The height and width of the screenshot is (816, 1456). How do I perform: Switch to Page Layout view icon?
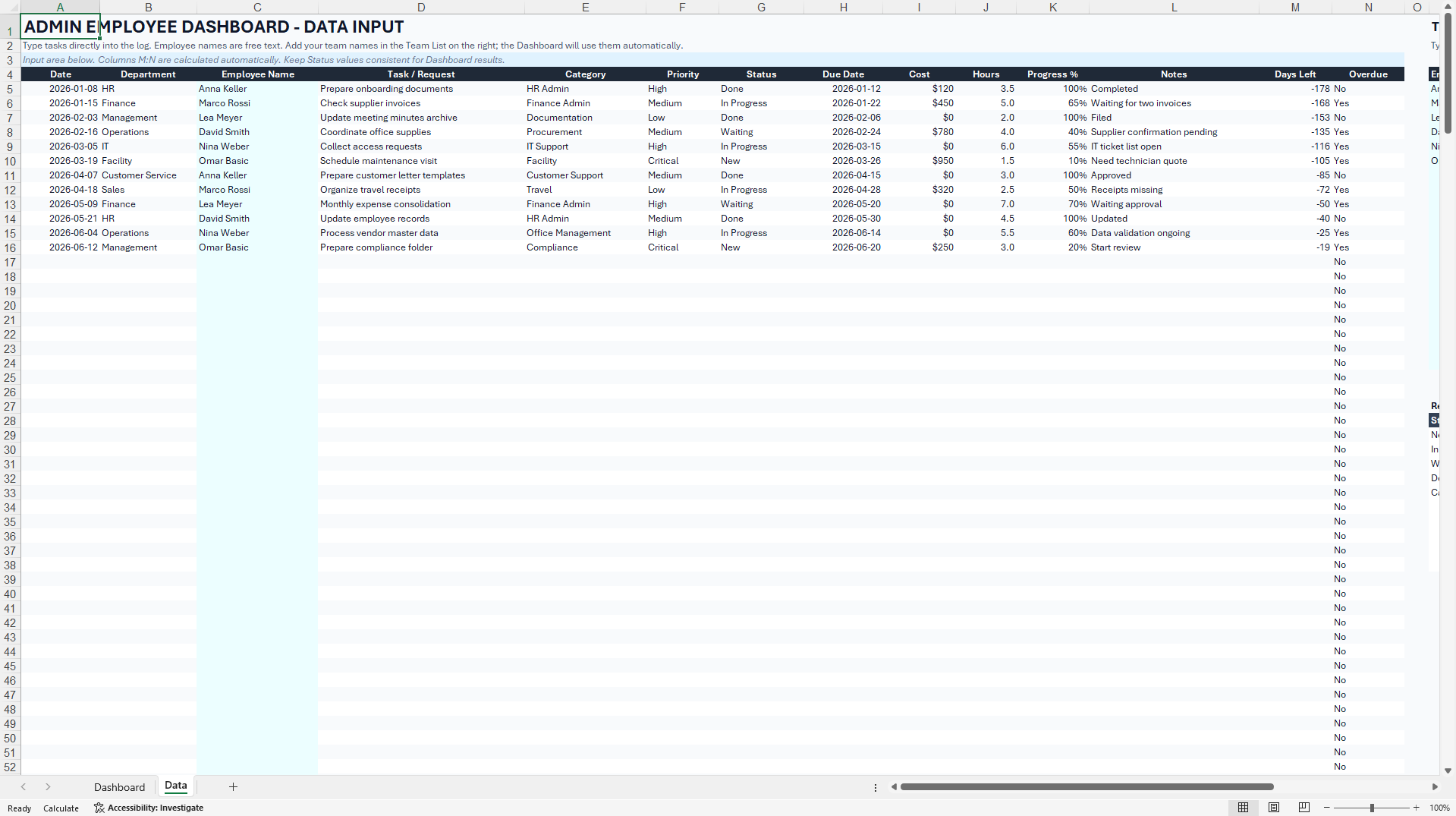point(1274,808)
